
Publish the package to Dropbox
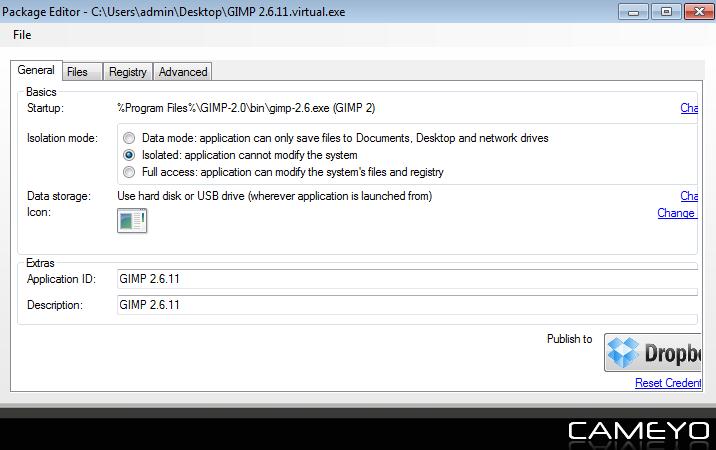(x=652, y=352)
